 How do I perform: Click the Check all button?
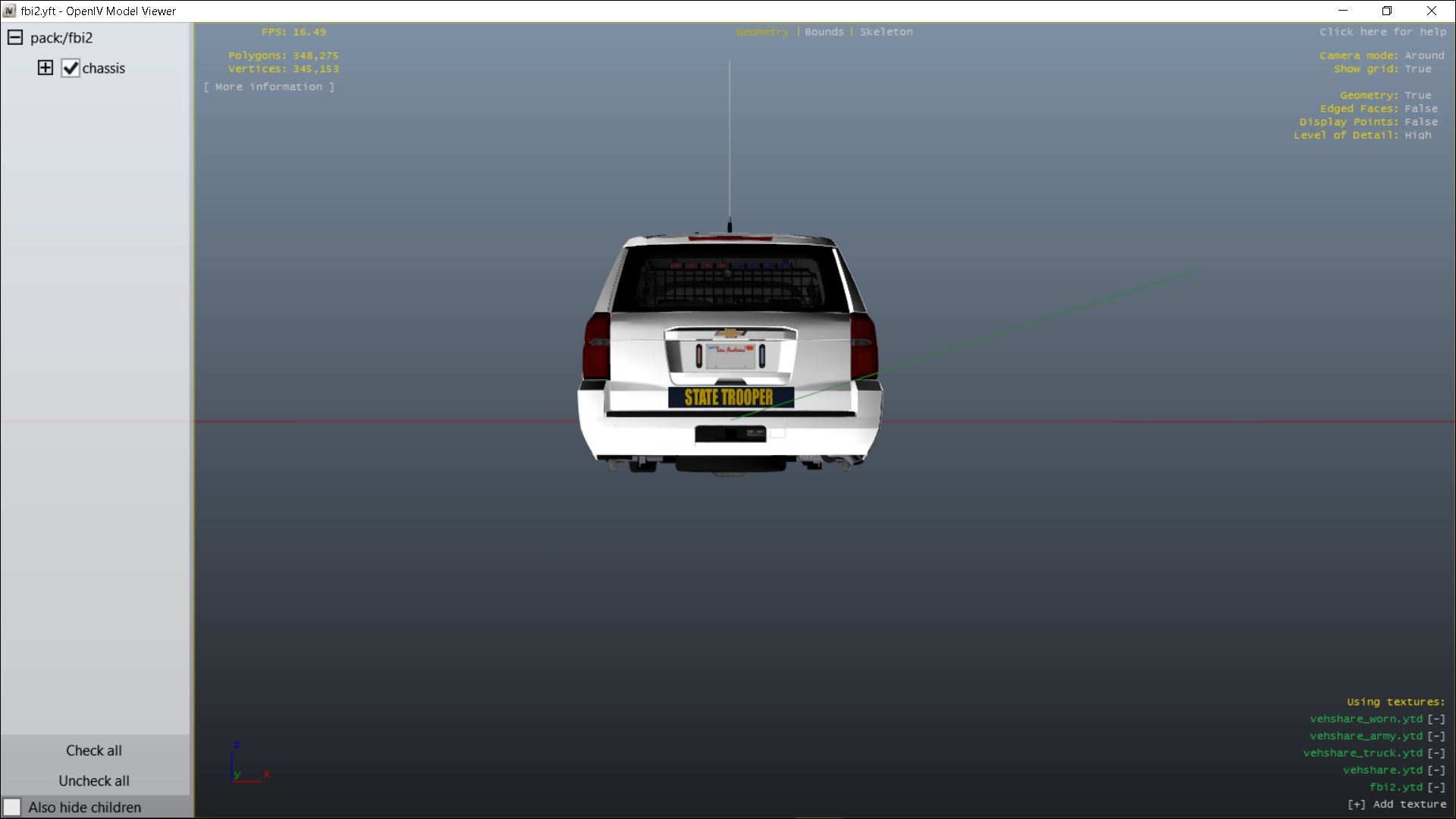pos(93,750)
